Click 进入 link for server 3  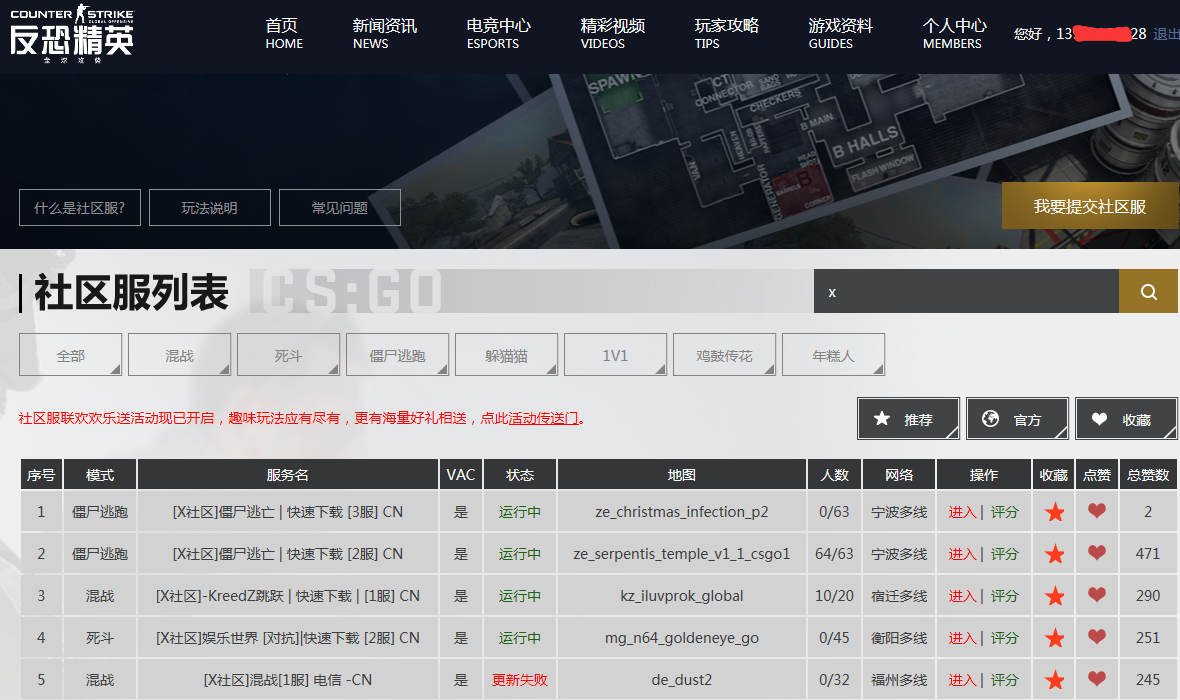click(962, 596)
